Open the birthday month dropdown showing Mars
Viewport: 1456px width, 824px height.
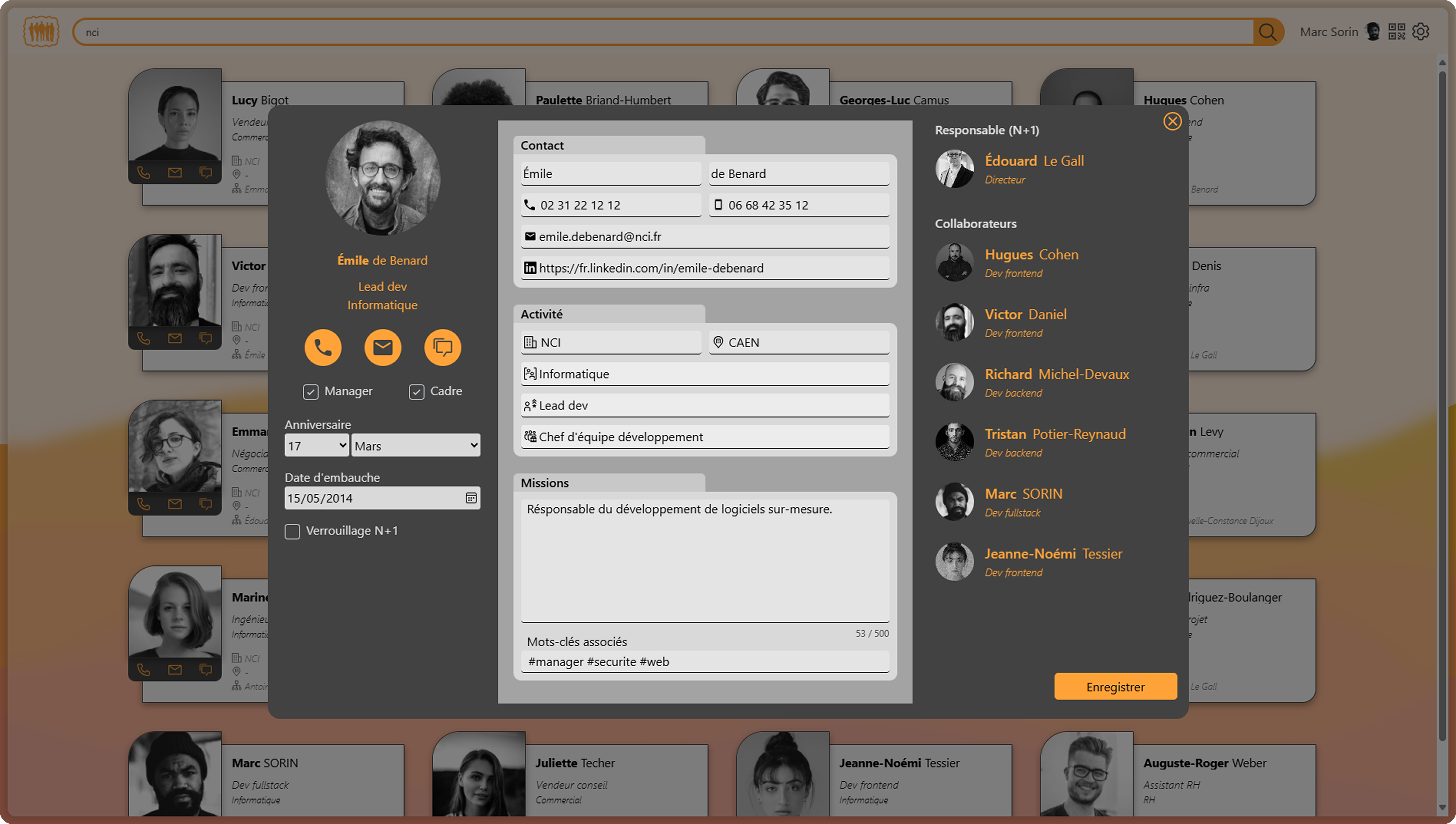coord(415,446)
